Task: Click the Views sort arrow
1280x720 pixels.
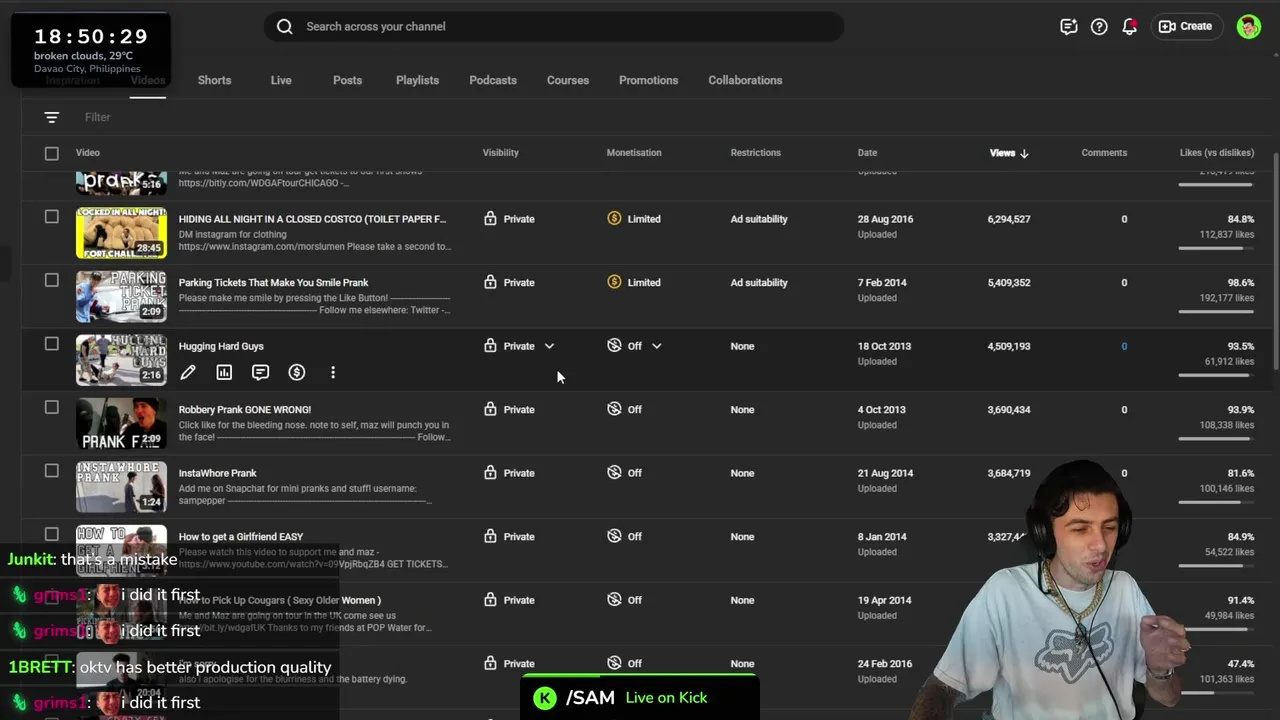Action: click(x=1024, y=153)
